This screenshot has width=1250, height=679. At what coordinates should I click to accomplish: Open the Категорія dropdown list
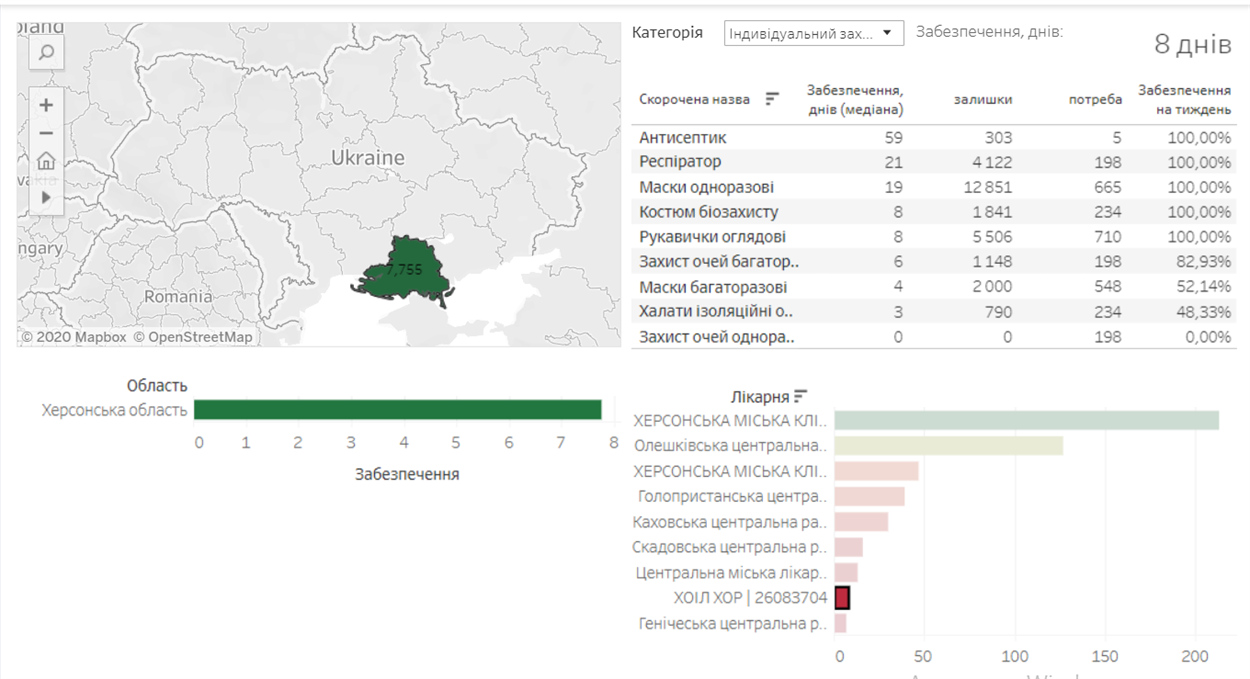[x=813, y=33]
